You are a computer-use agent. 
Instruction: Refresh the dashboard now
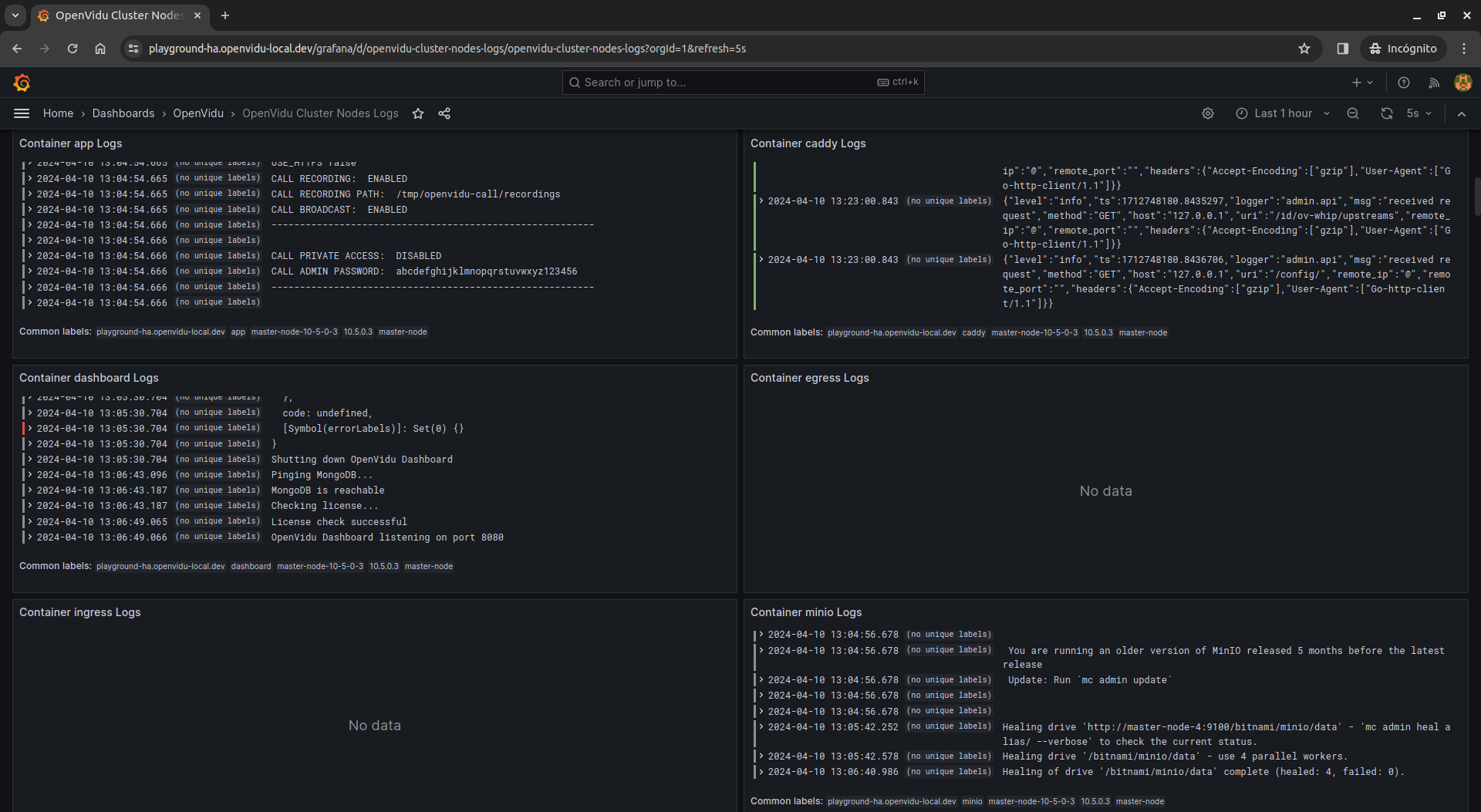[x=1386, y=113]
